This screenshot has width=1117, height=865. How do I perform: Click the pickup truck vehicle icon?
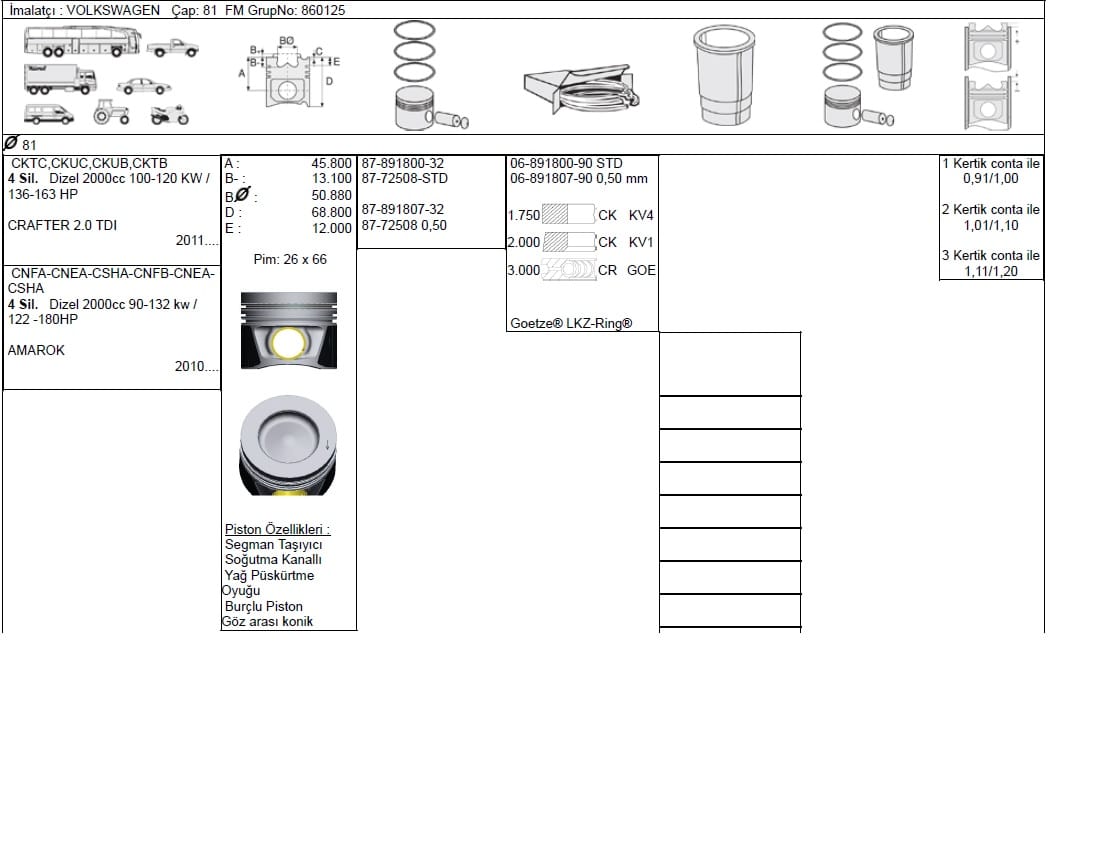[172, 48]
